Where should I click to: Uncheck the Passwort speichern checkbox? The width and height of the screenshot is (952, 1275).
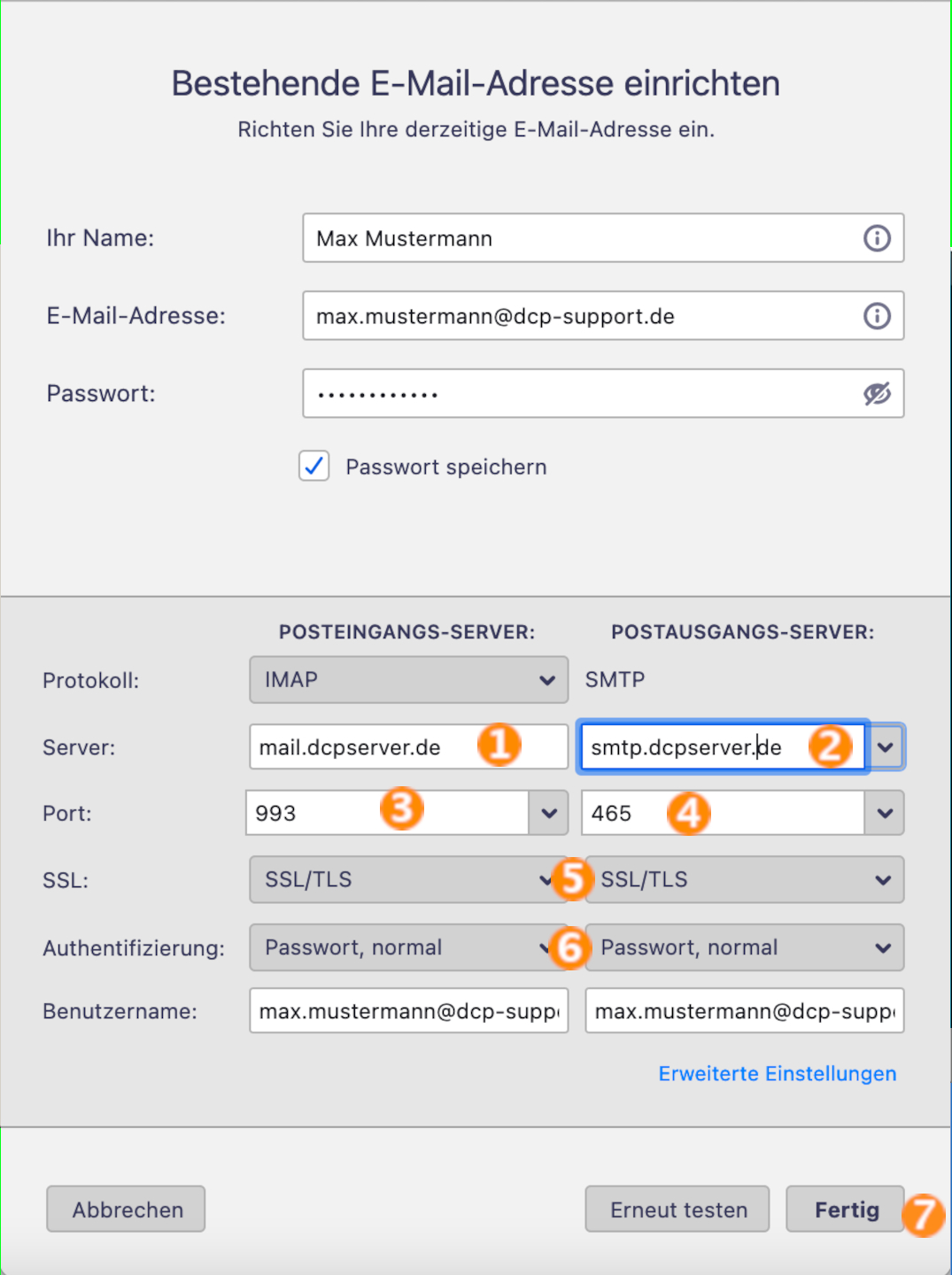click(x=314, y=466)
